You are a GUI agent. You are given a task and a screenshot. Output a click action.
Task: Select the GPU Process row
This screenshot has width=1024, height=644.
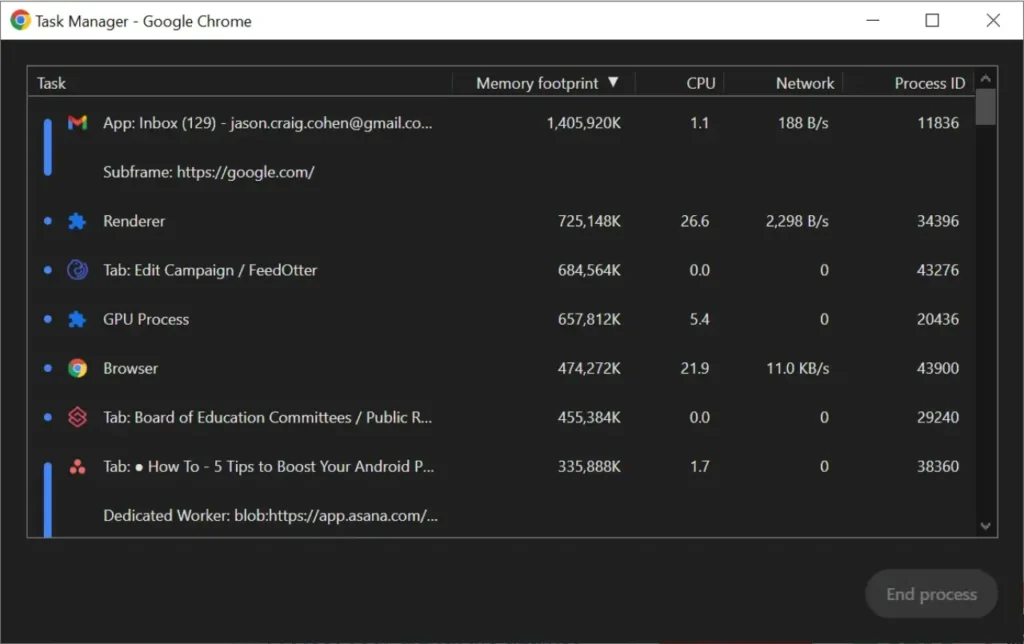point(502,319)
